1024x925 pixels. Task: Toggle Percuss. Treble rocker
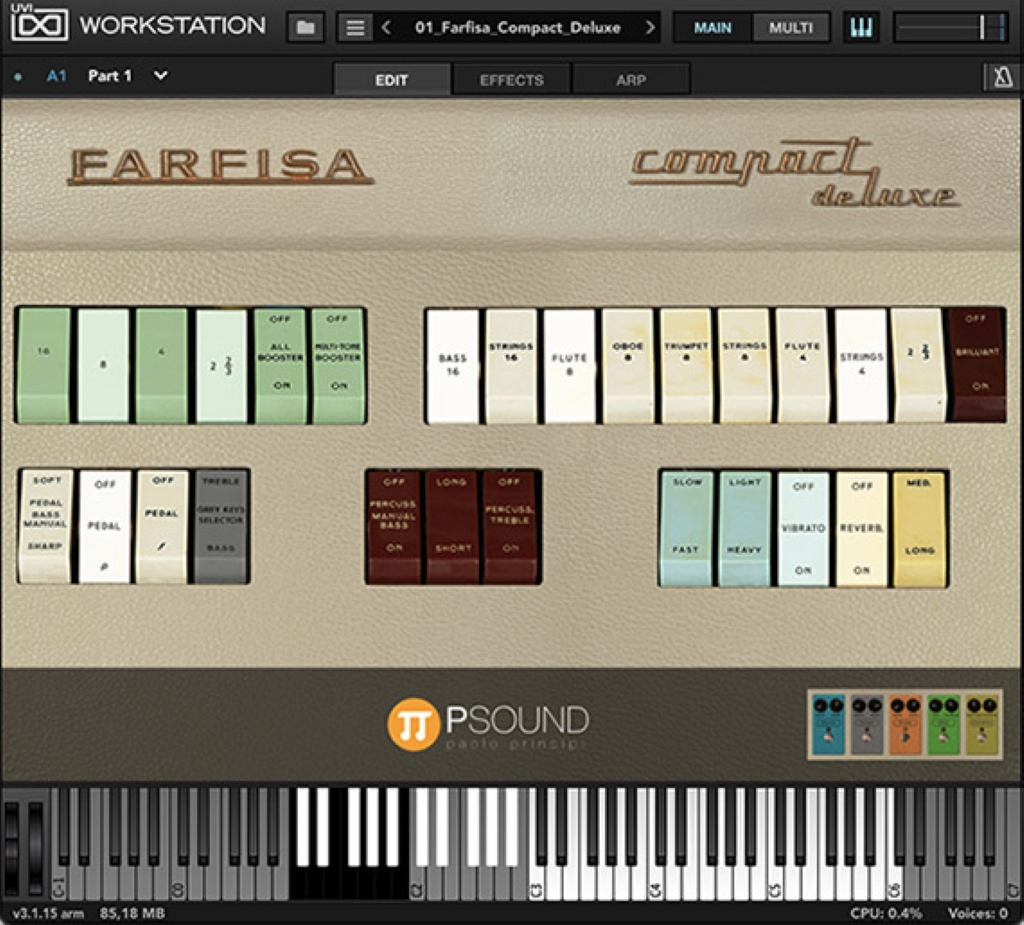[510, 527]
